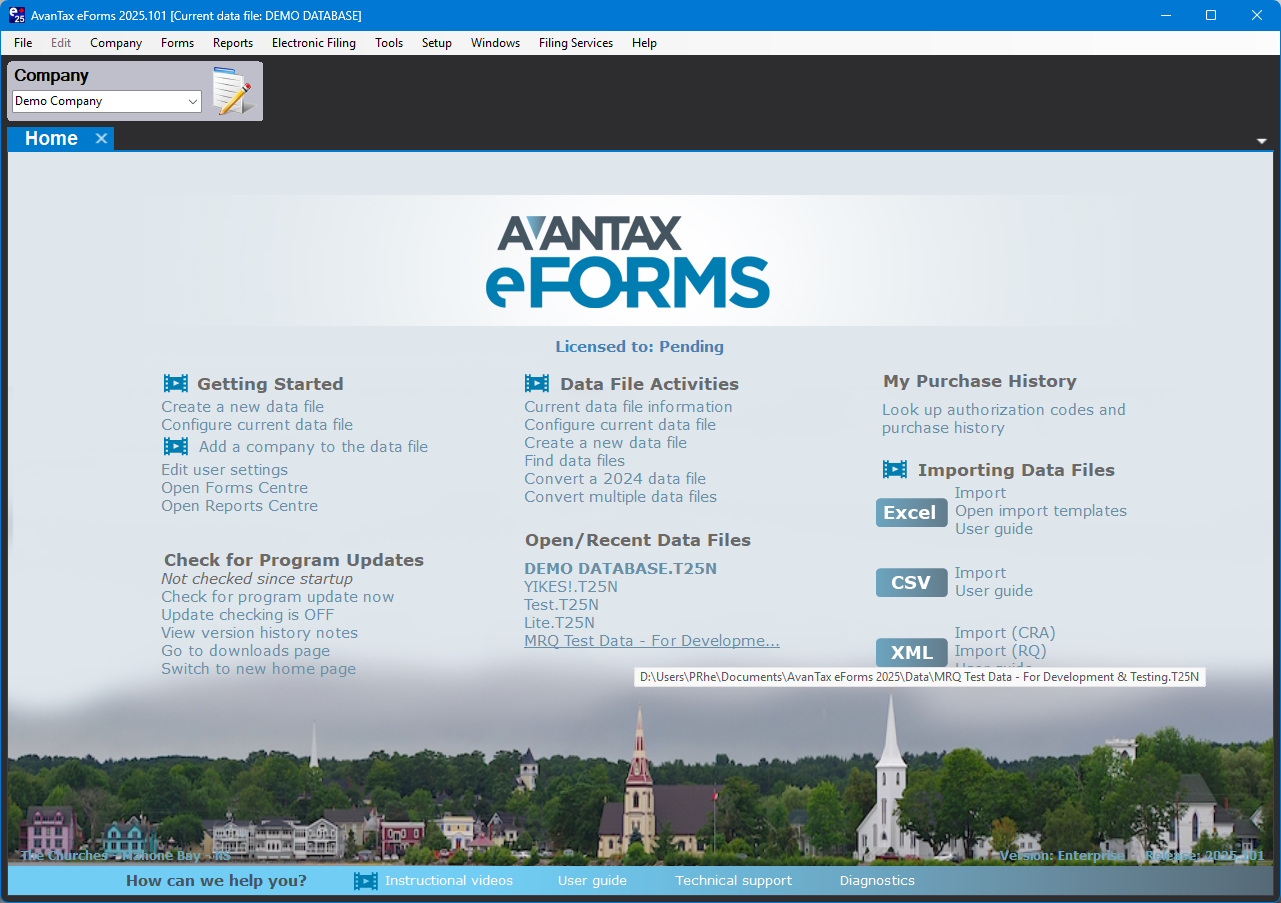The image size is (1281, 903).
Task: Open the Forms menu
Action: coord(177,43)
